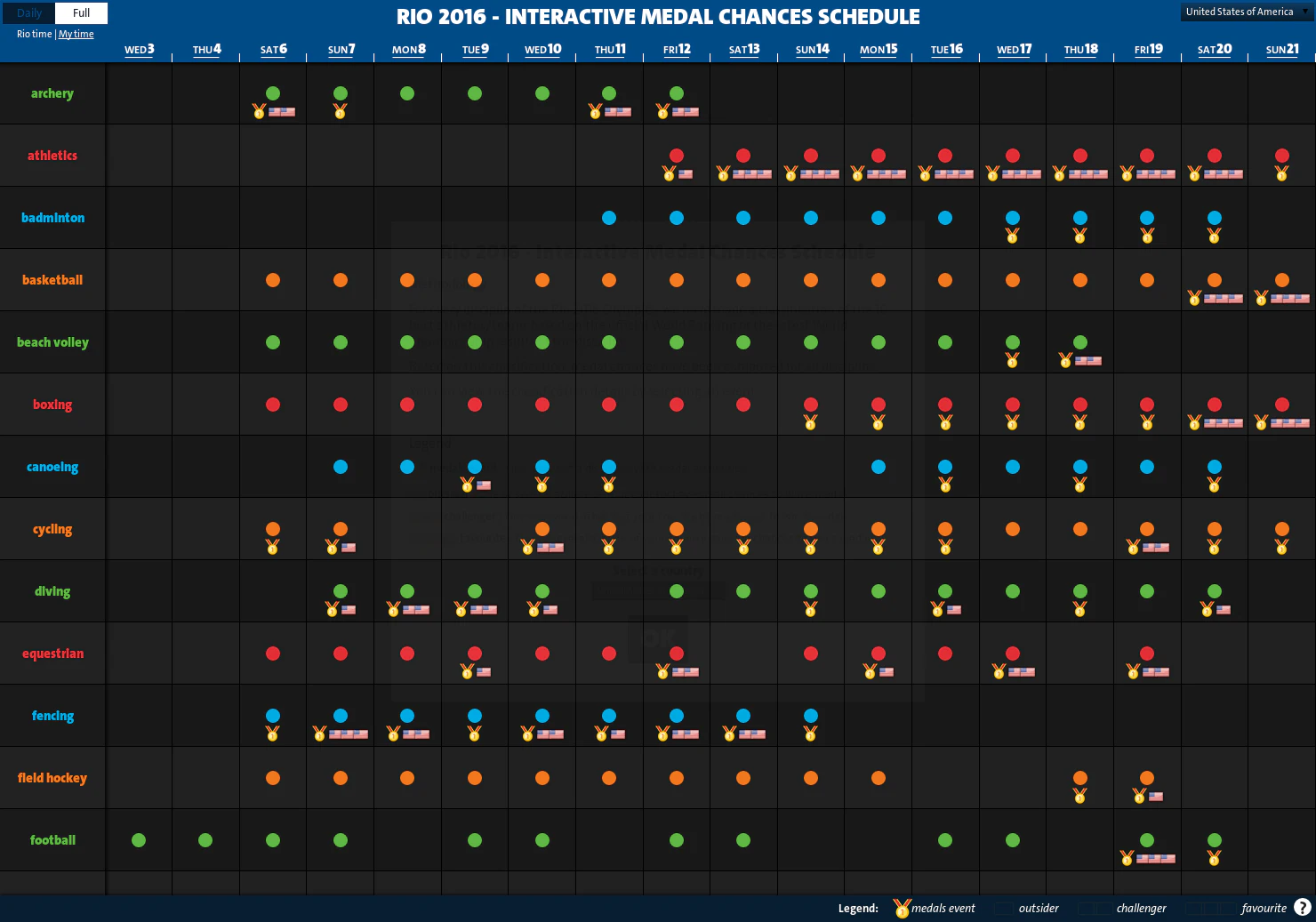This screenshot has width=1316, height=922.
Task: Select the THU 18 date column header
Action: pyautogui.click(x=1080, y=50)
